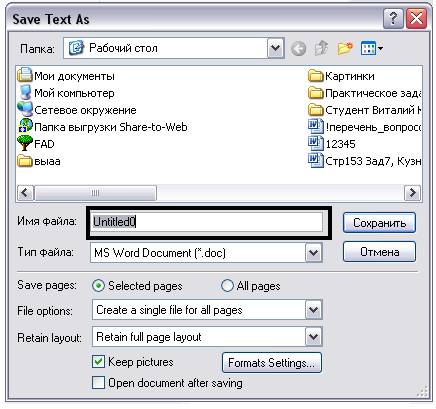
Task: Open the Views menu icon
Action: tap(372, 49)
